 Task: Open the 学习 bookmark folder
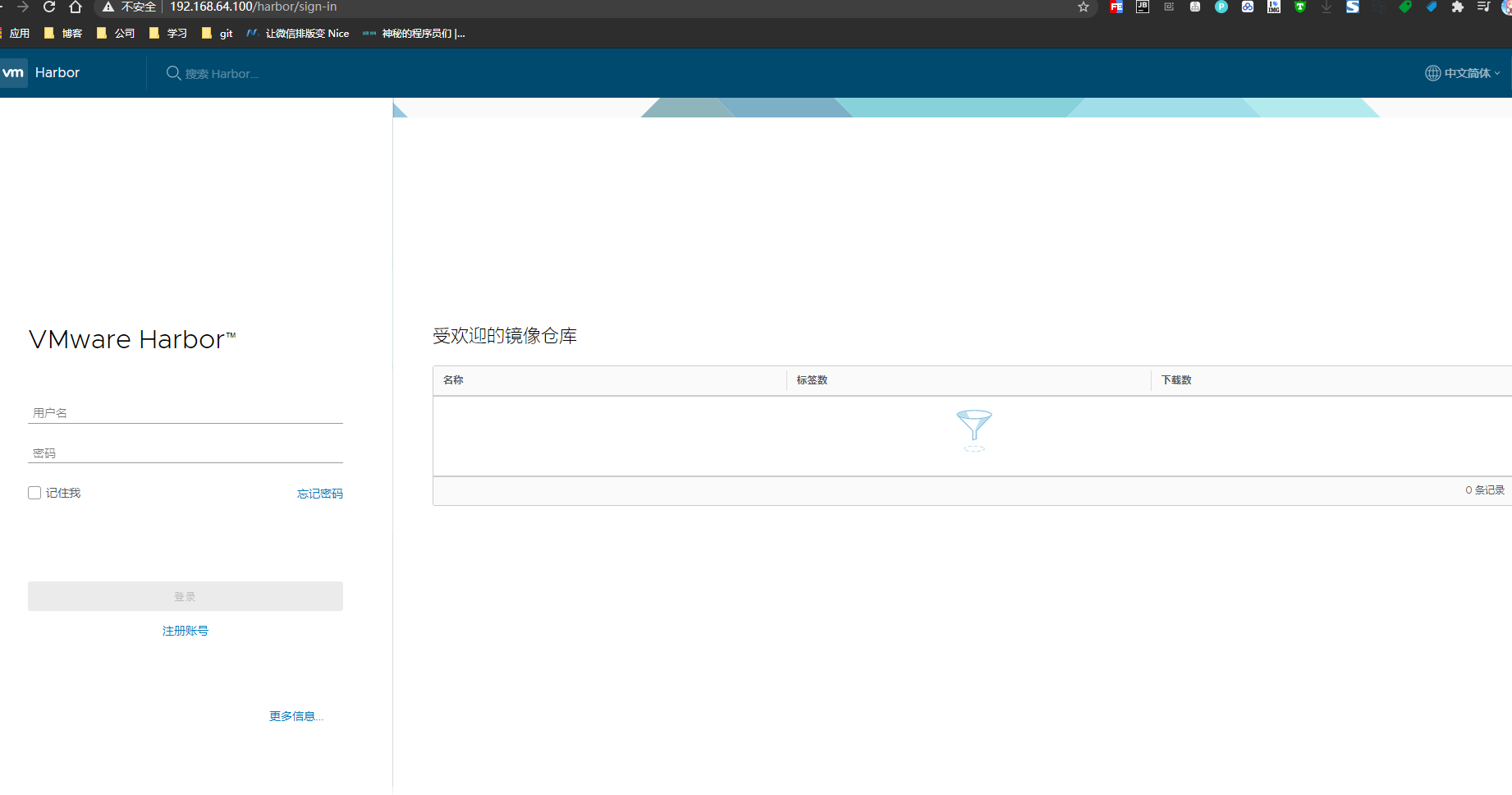(168, 34)
